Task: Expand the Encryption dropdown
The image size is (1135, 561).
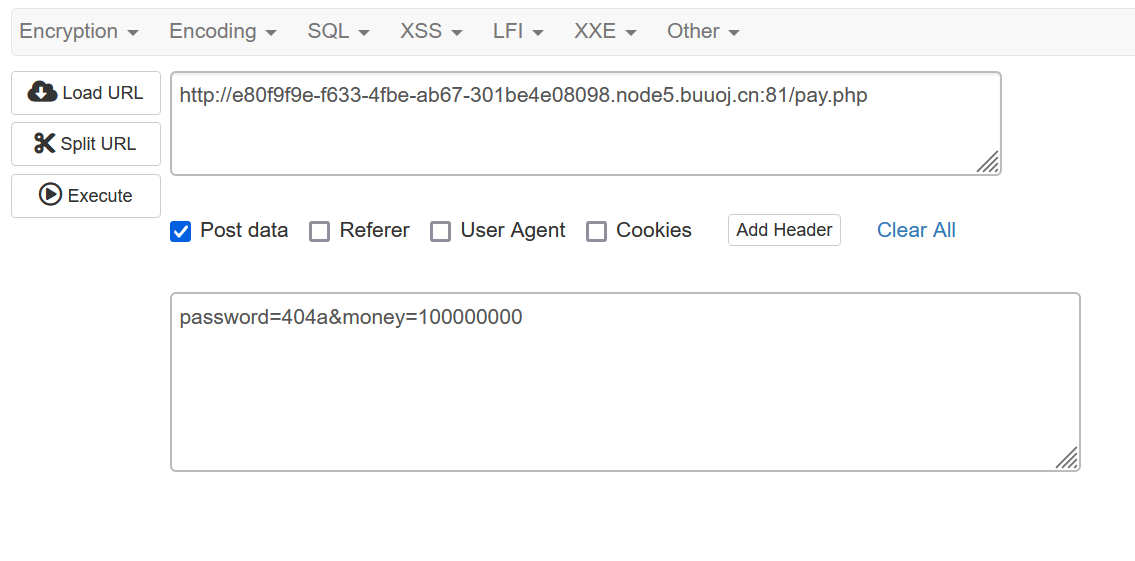Action: (x=79, y=32)
